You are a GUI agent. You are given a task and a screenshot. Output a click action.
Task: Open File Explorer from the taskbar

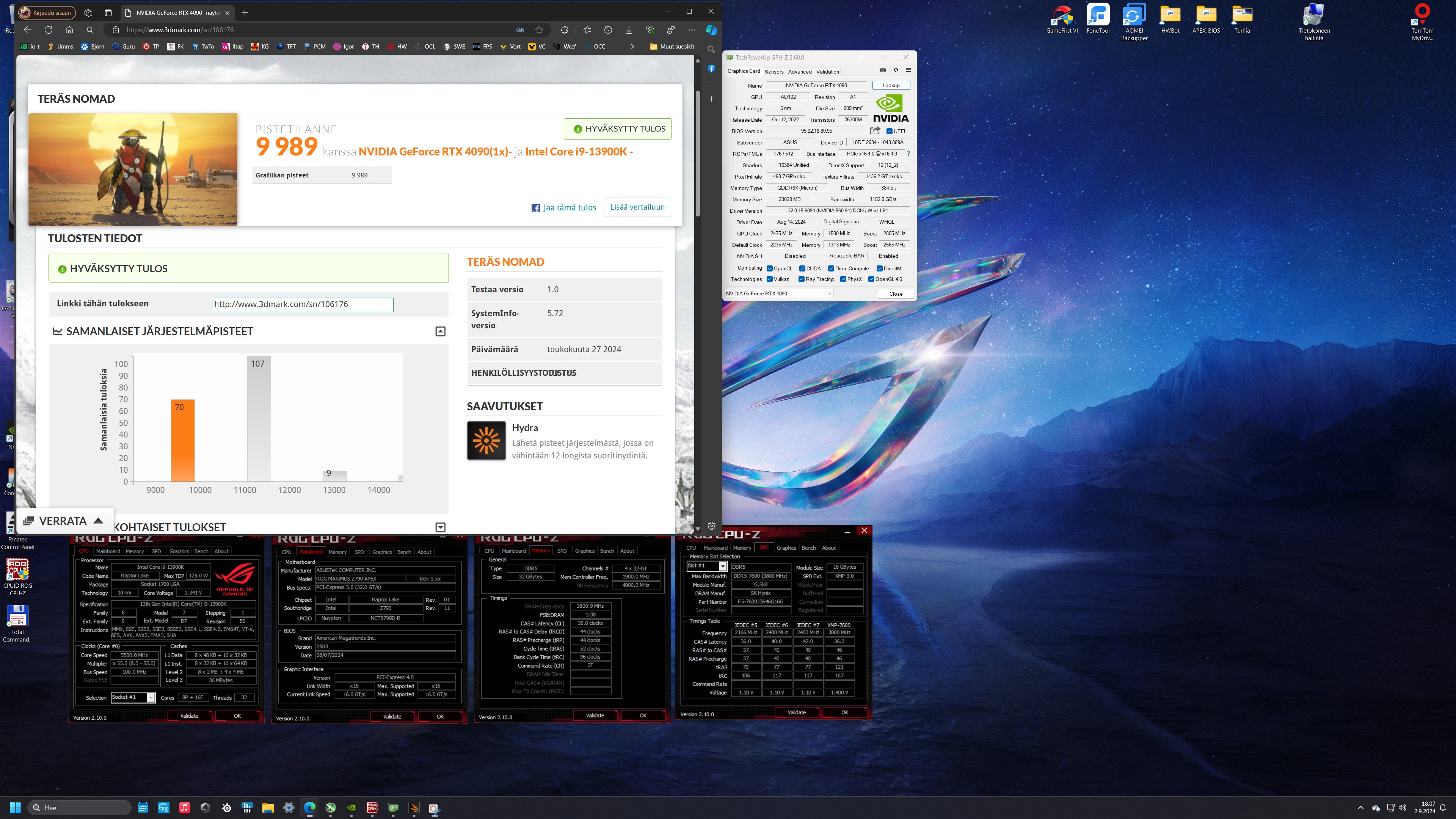point(268,808)
